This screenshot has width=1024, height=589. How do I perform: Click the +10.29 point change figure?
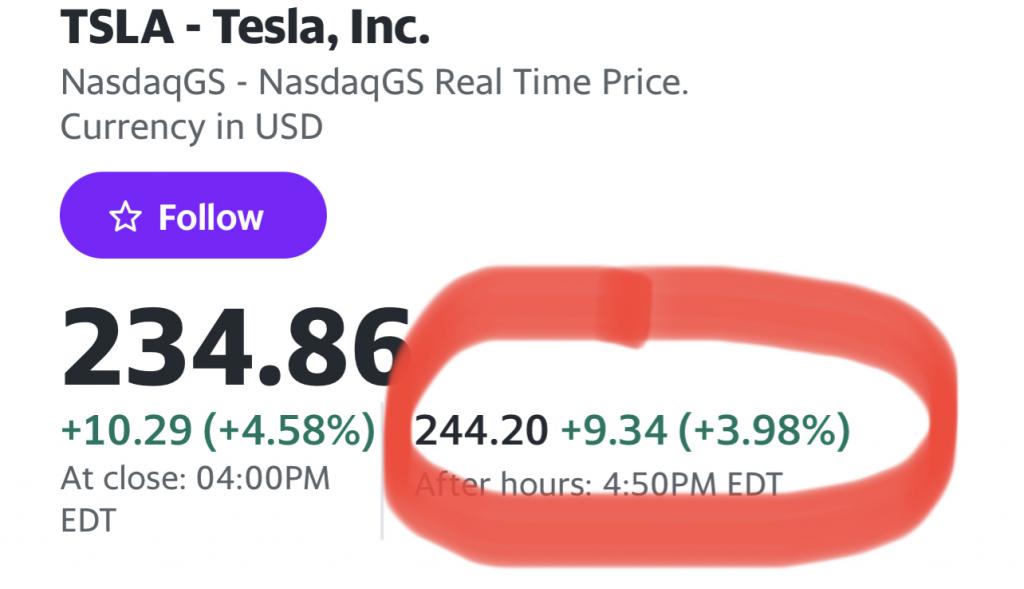tap(126, 431)
